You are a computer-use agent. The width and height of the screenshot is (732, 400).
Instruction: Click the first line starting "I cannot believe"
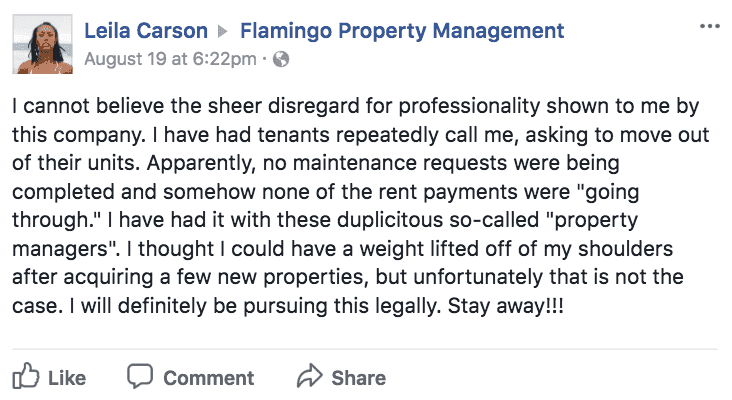pos(355,106)
